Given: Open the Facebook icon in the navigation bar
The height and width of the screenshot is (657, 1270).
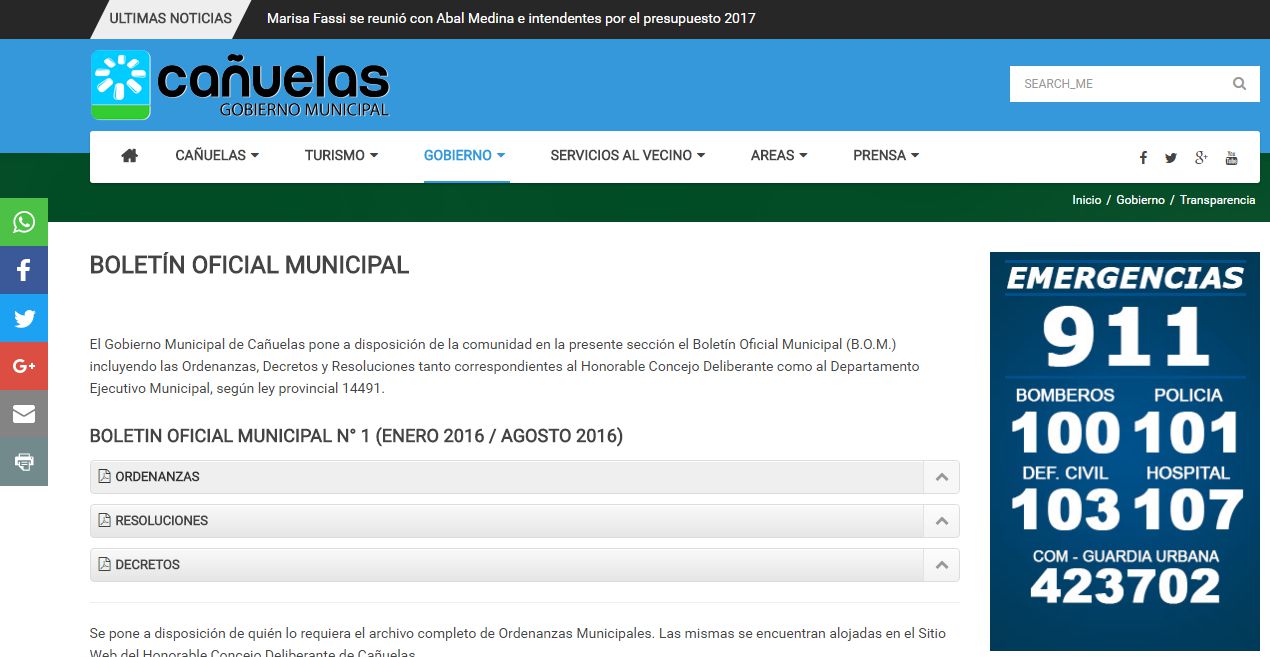Looking at the screenshot, I should tap(1143, 158).
